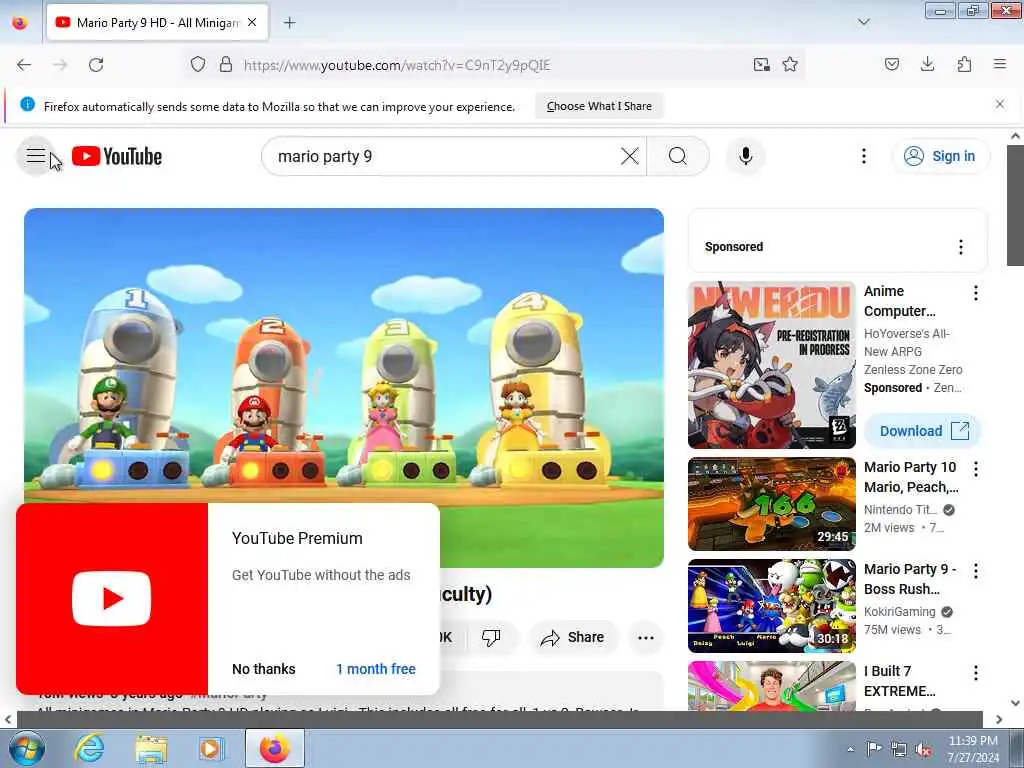This screenshot has width=1024, height=768.
Task: Run search with the magnifier button
Action: click(678, 156)
